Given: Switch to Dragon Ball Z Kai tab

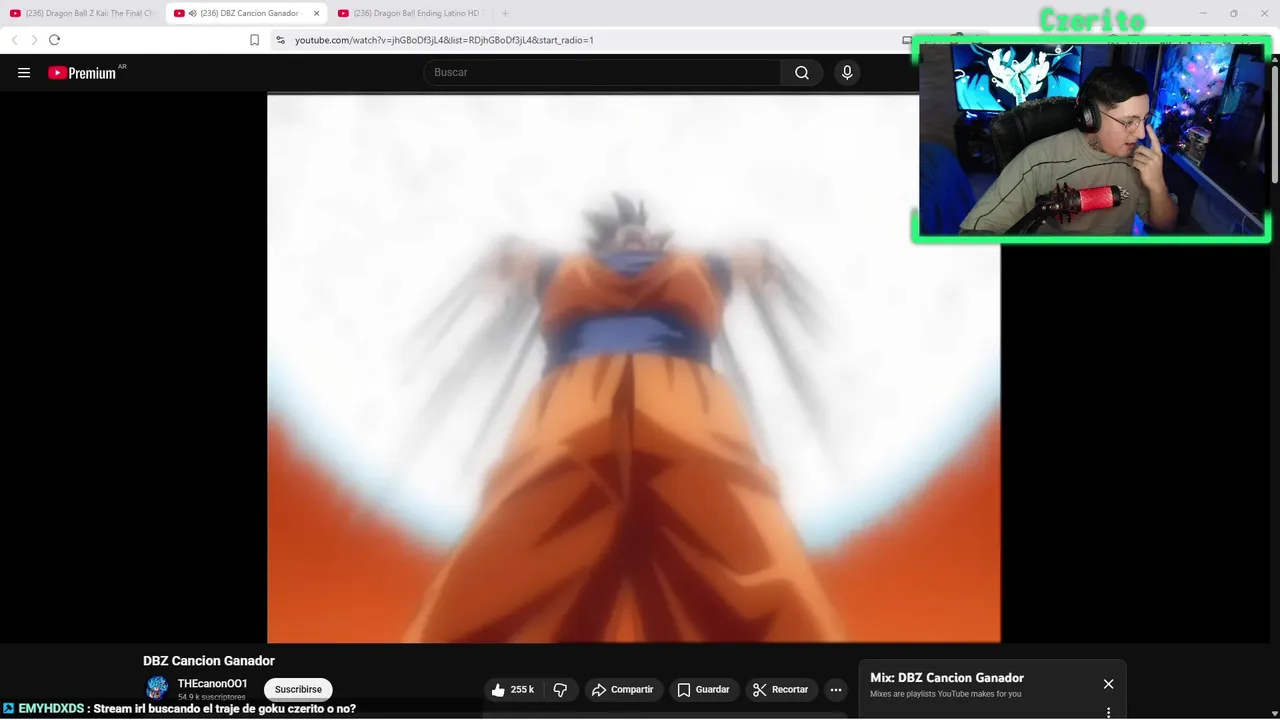Looking at the screenshot, I should click(x=82, y=13).
